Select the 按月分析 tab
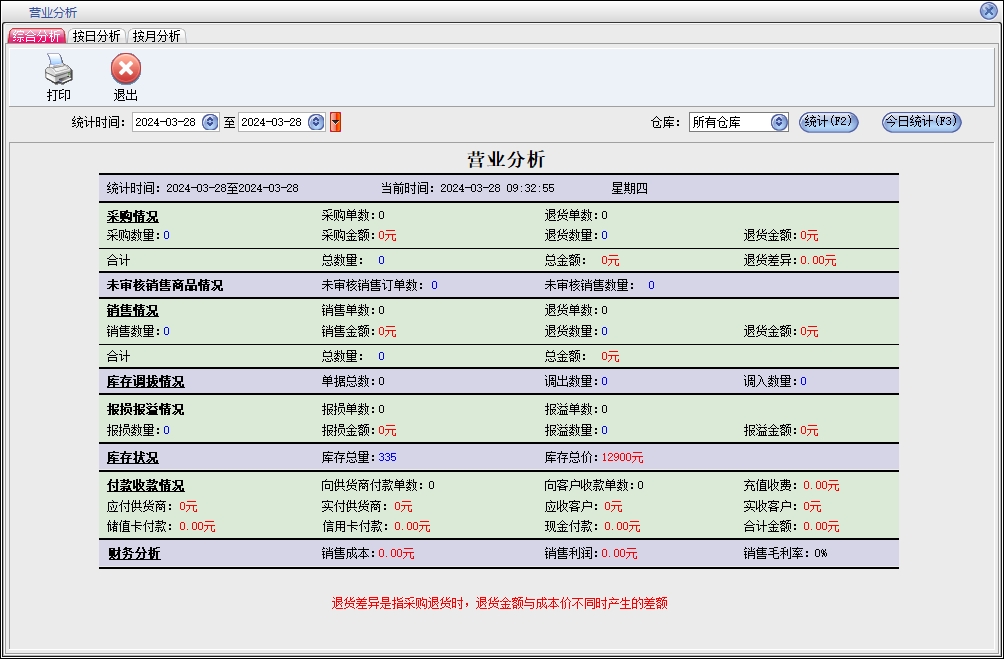This screenshot has width=1004, height=659. pyautogui.click(x=156, y=36)
